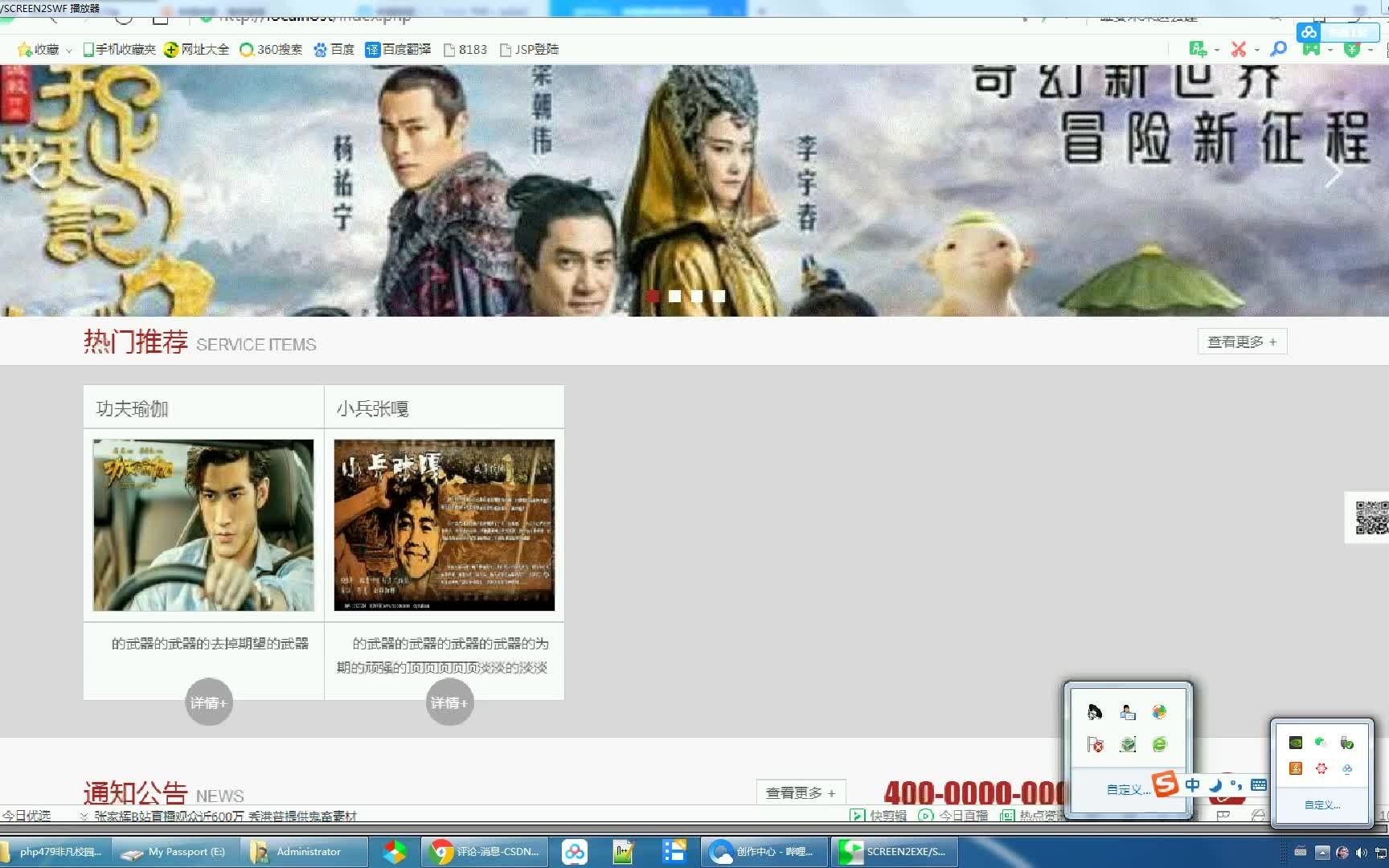Image resolution: width=1389 pixels, height=868 pixels.
Task: Expand the scissors screenshot dropdown arrow
Action: pyautogui.click(x=1257, y=51)
